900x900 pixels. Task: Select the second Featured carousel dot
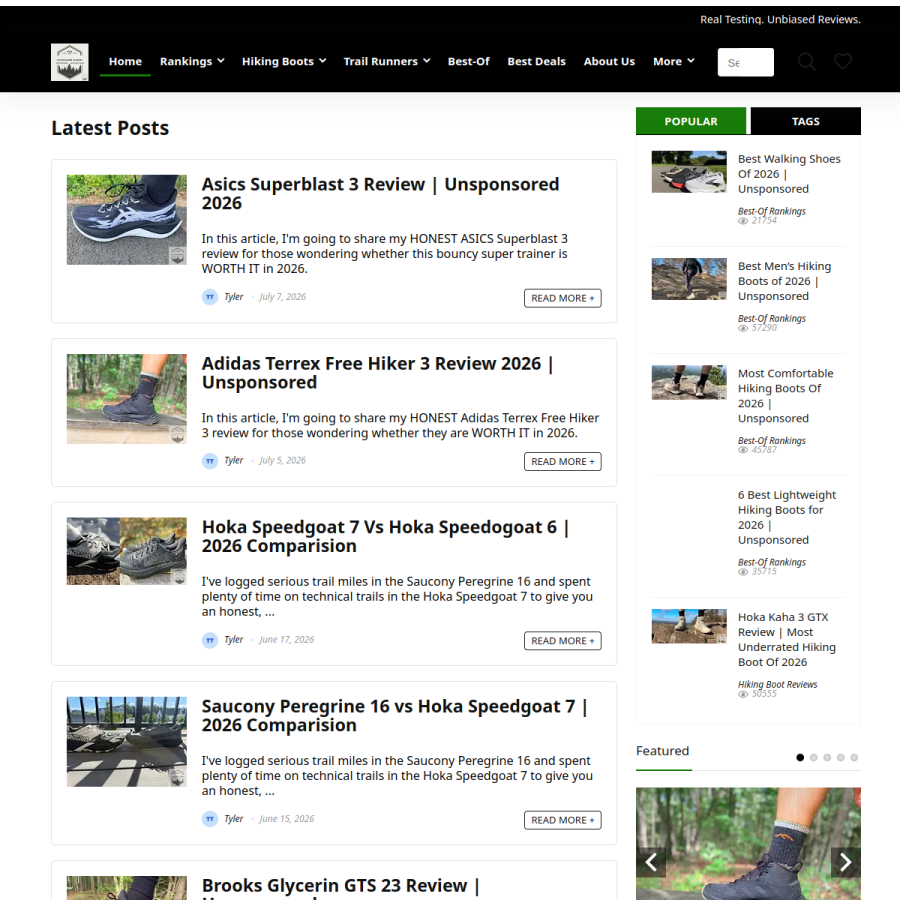[x=813, y=758]
